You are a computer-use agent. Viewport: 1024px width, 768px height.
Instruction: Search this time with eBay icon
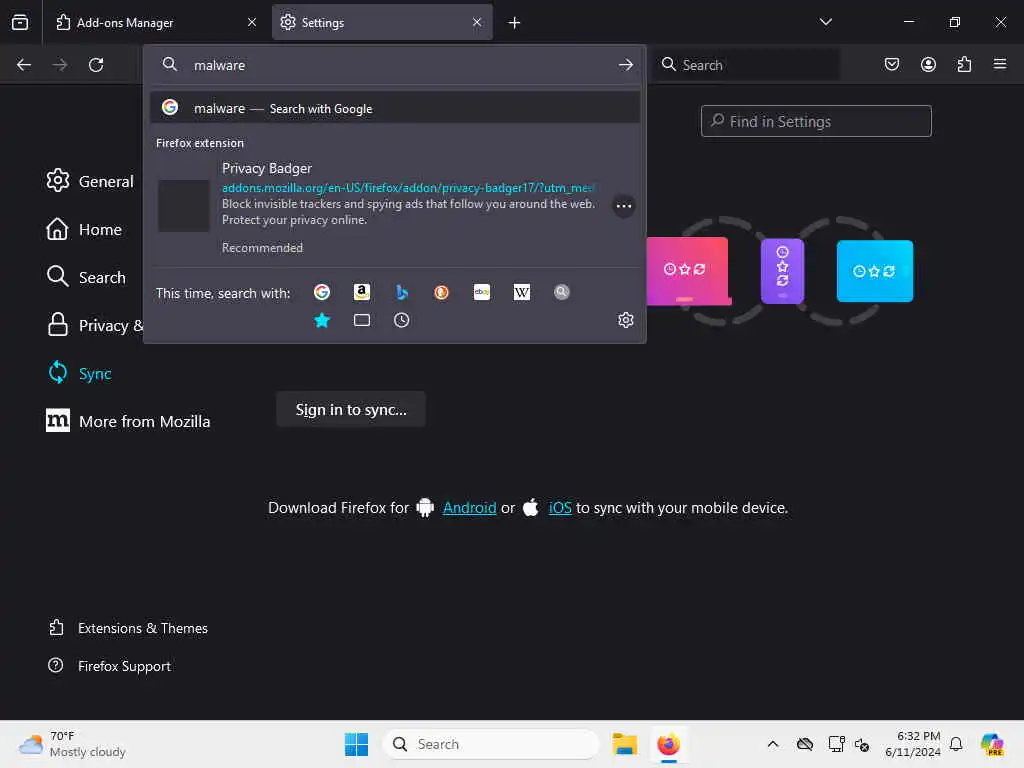click(482, 292)
